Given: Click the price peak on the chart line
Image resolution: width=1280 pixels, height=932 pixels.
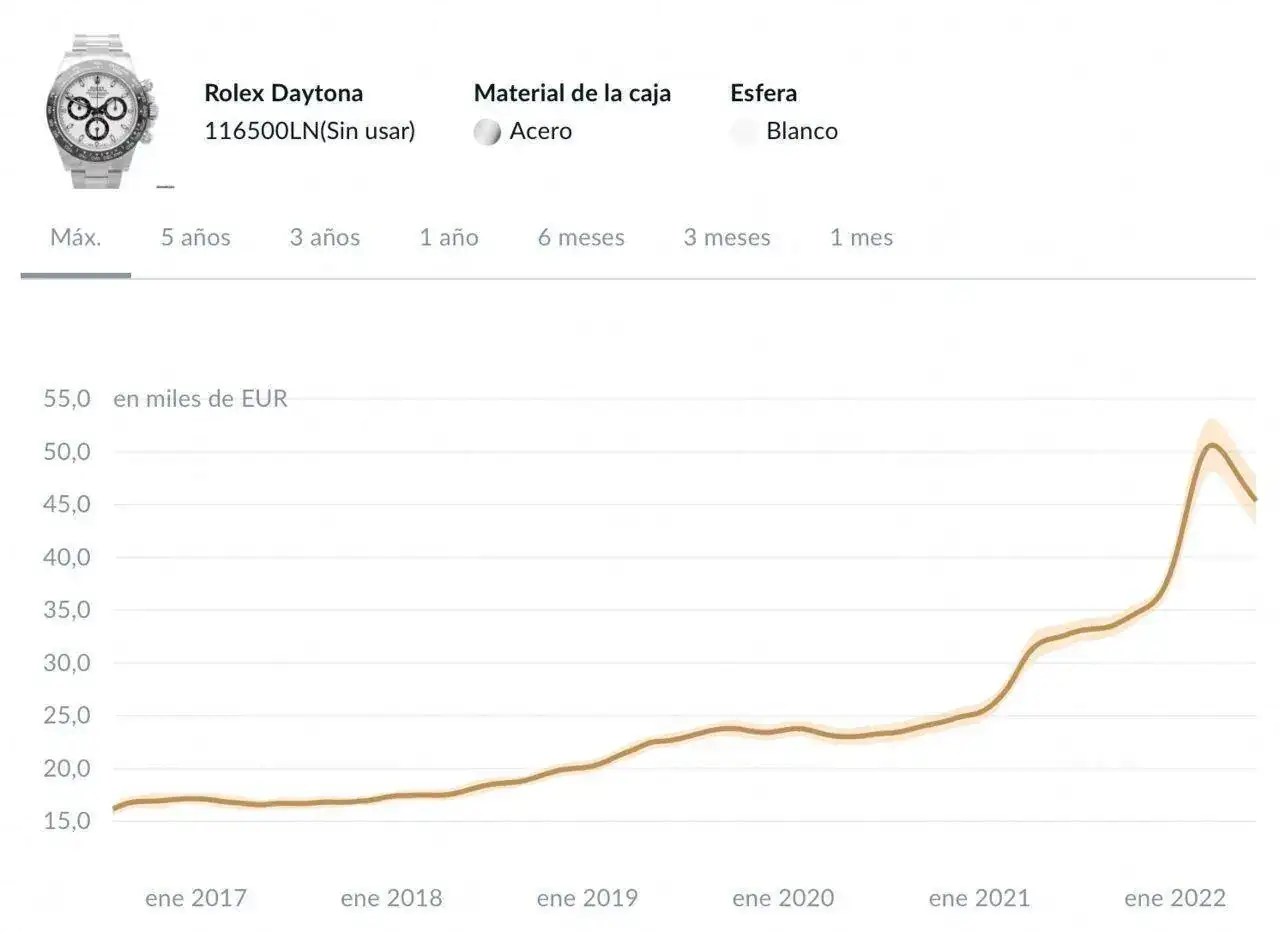Looking at the screenshot, I should click(1211, 445).
